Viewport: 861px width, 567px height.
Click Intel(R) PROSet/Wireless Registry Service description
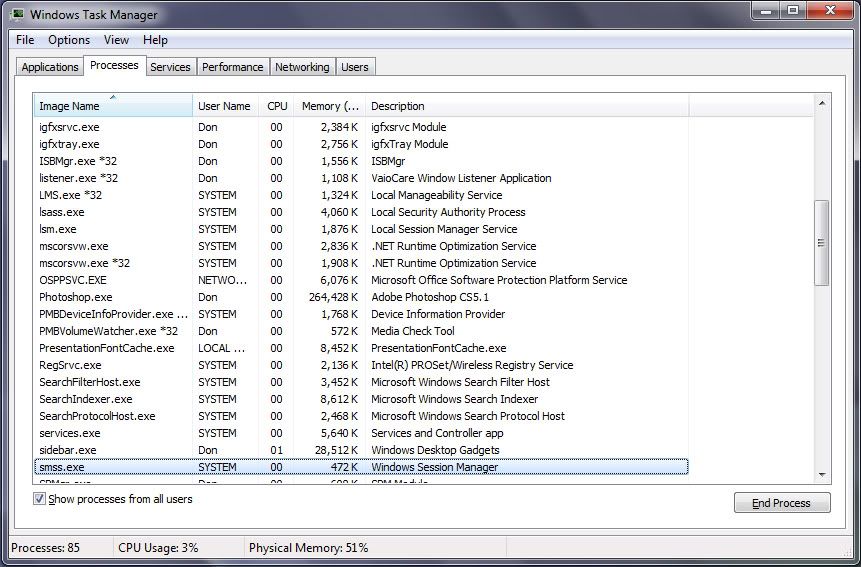pos(472,365)
